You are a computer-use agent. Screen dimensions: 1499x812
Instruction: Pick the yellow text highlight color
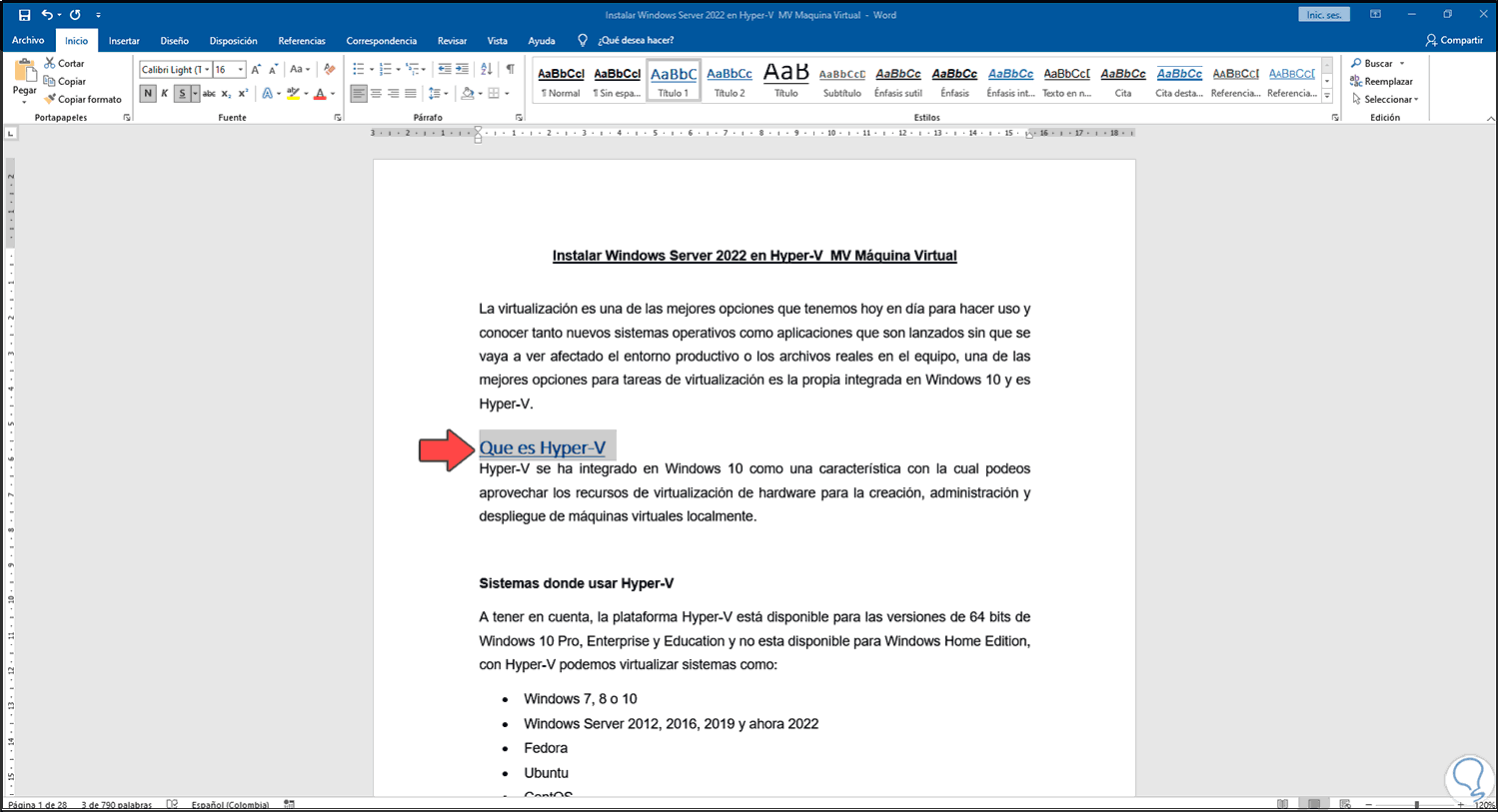[x=293, y=93]
